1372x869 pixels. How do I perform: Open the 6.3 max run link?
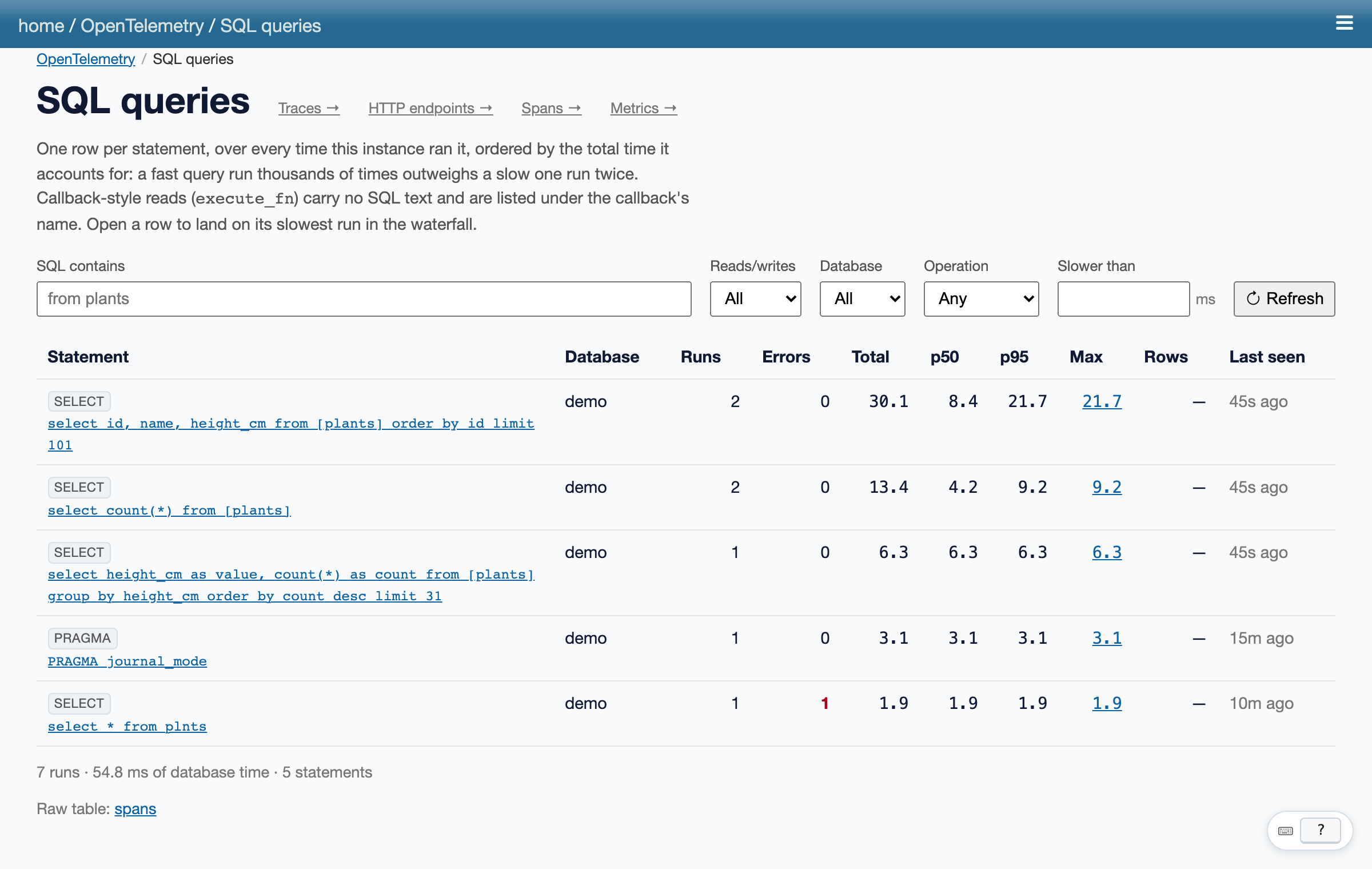[1107, 552]
